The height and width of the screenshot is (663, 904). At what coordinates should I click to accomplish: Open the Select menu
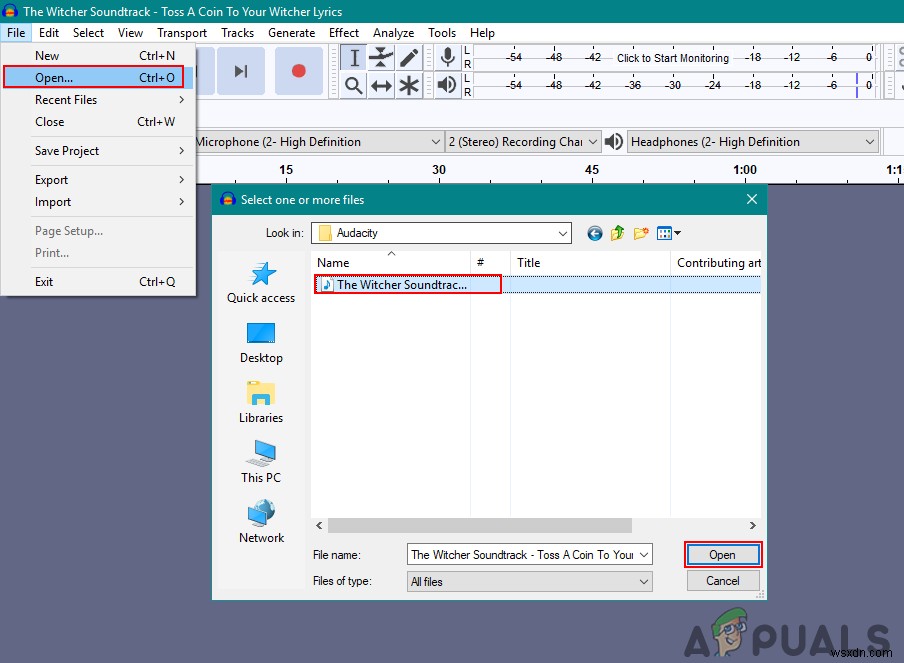coord(88,33)
